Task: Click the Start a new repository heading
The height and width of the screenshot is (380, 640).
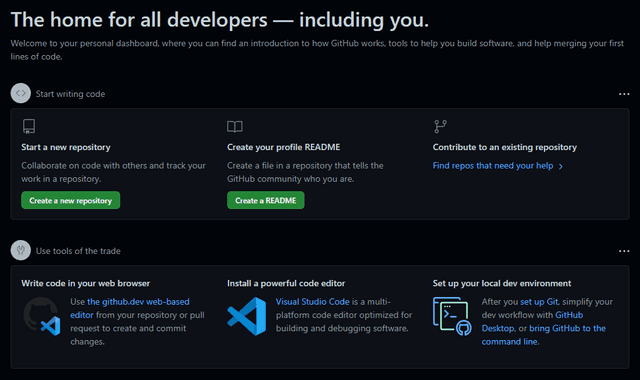Action: [x=66, y=147]
